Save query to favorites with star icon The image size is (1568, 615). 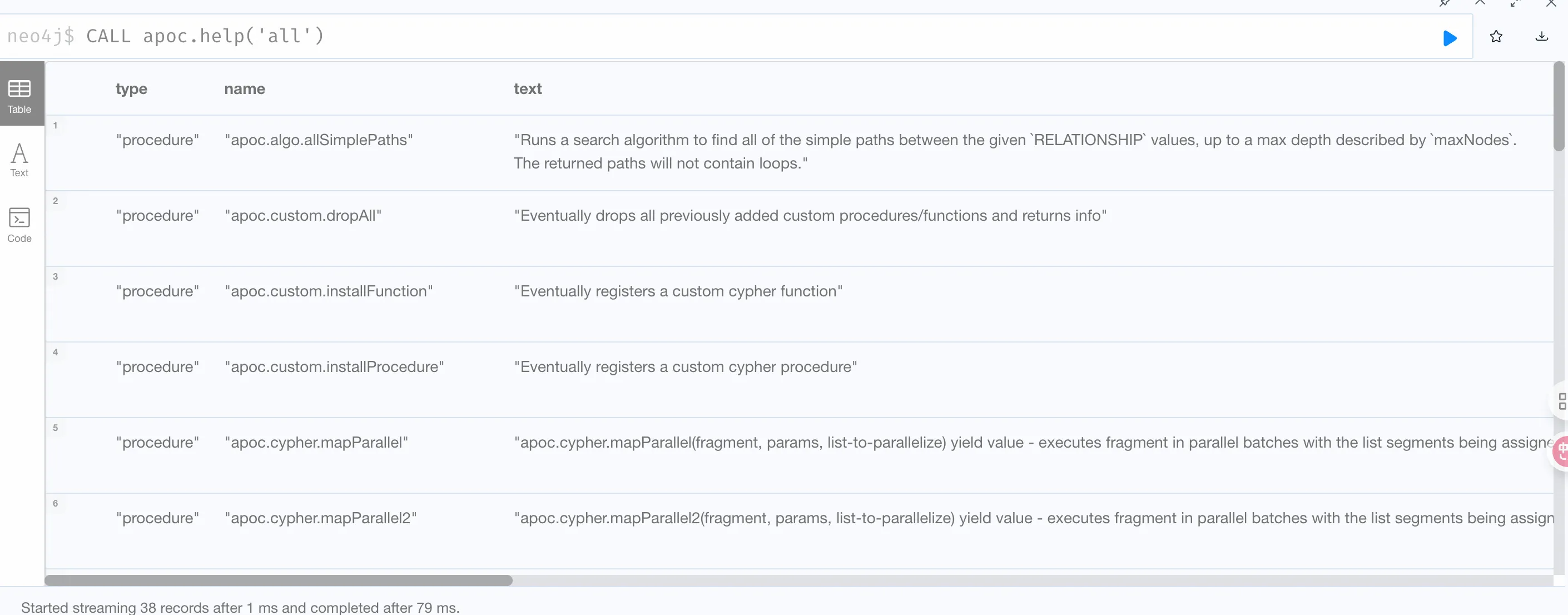pyautogui.click(x=1496, y=37)
